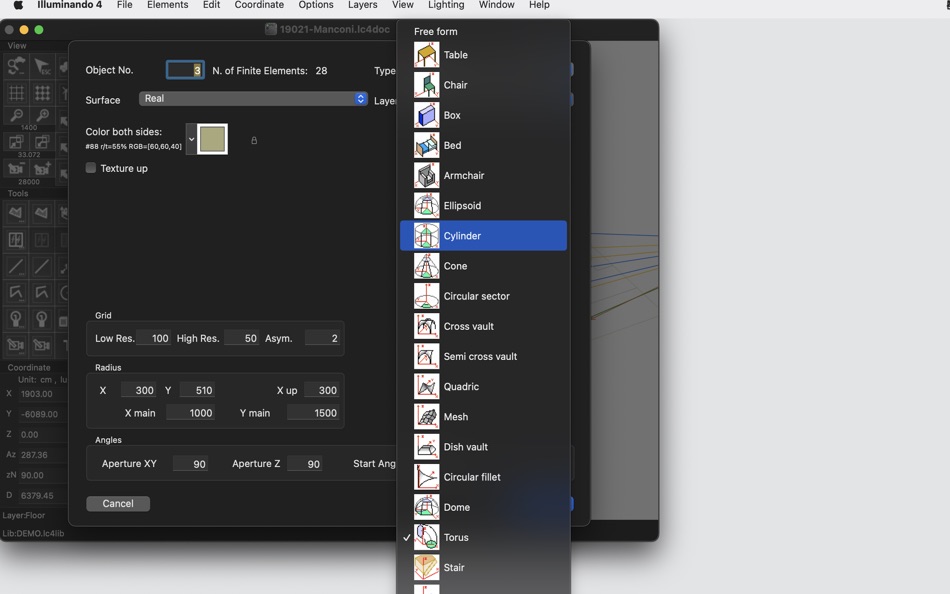Open the Help menu
The width and height of the screenshot is (950, 594).
(x=539, y=5)
